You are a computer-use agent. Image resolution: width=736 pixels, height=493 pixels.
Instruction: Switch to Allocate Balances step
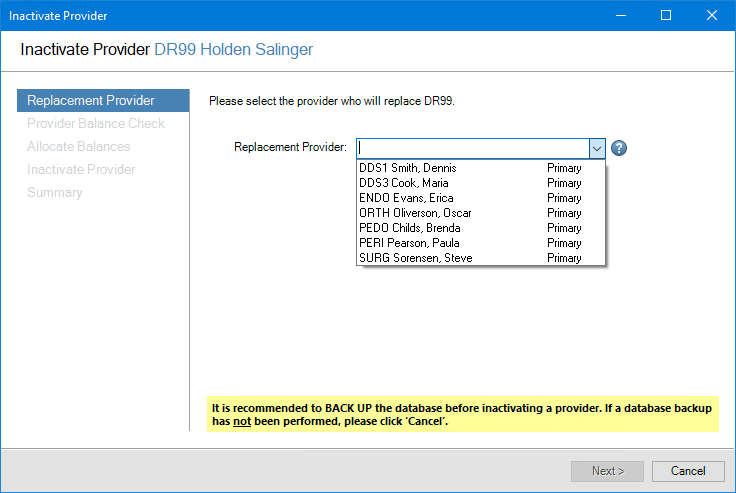tap(79, 147)
